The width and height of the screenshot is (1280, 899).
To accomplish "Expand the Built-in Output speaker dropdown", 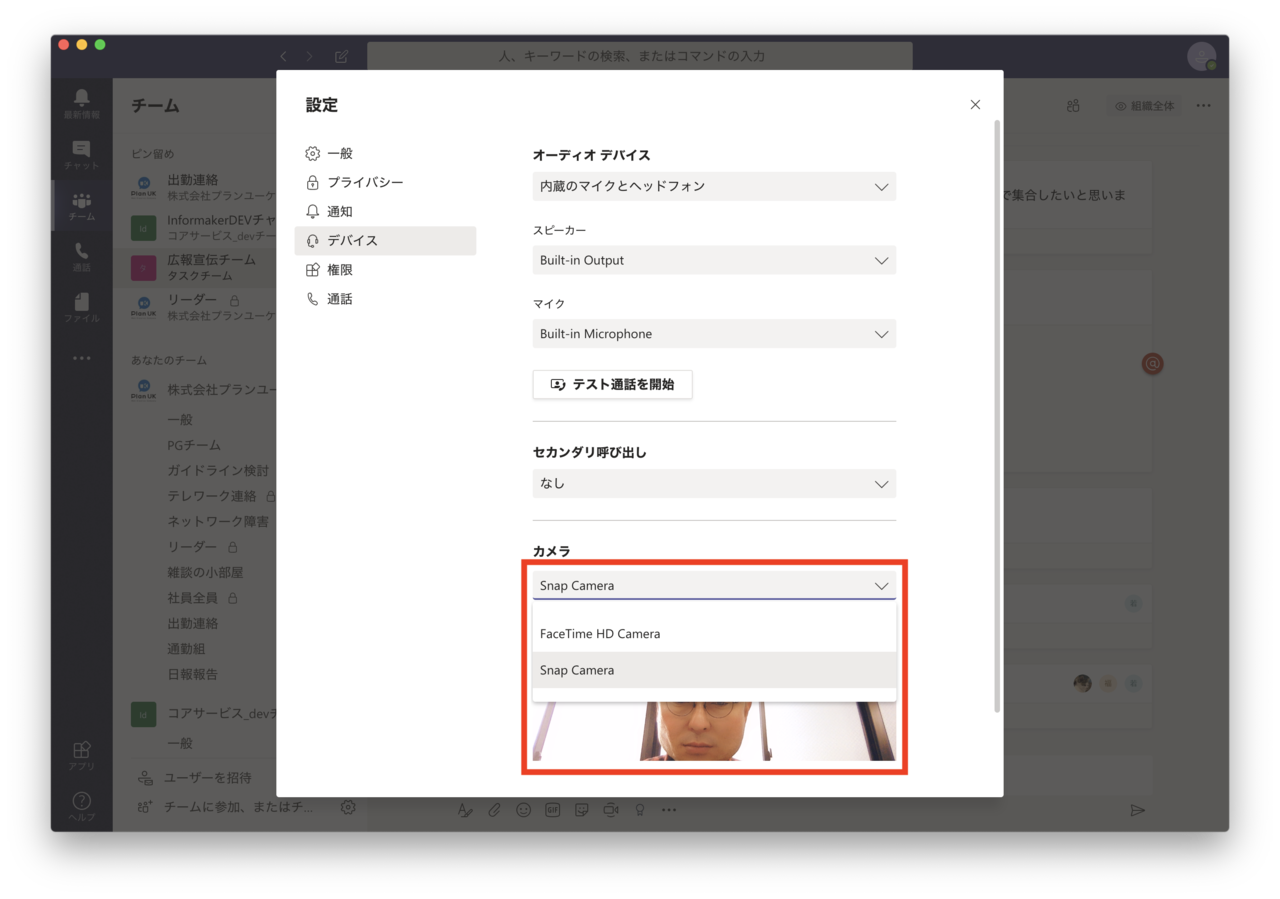I will [x=714, y=261].
